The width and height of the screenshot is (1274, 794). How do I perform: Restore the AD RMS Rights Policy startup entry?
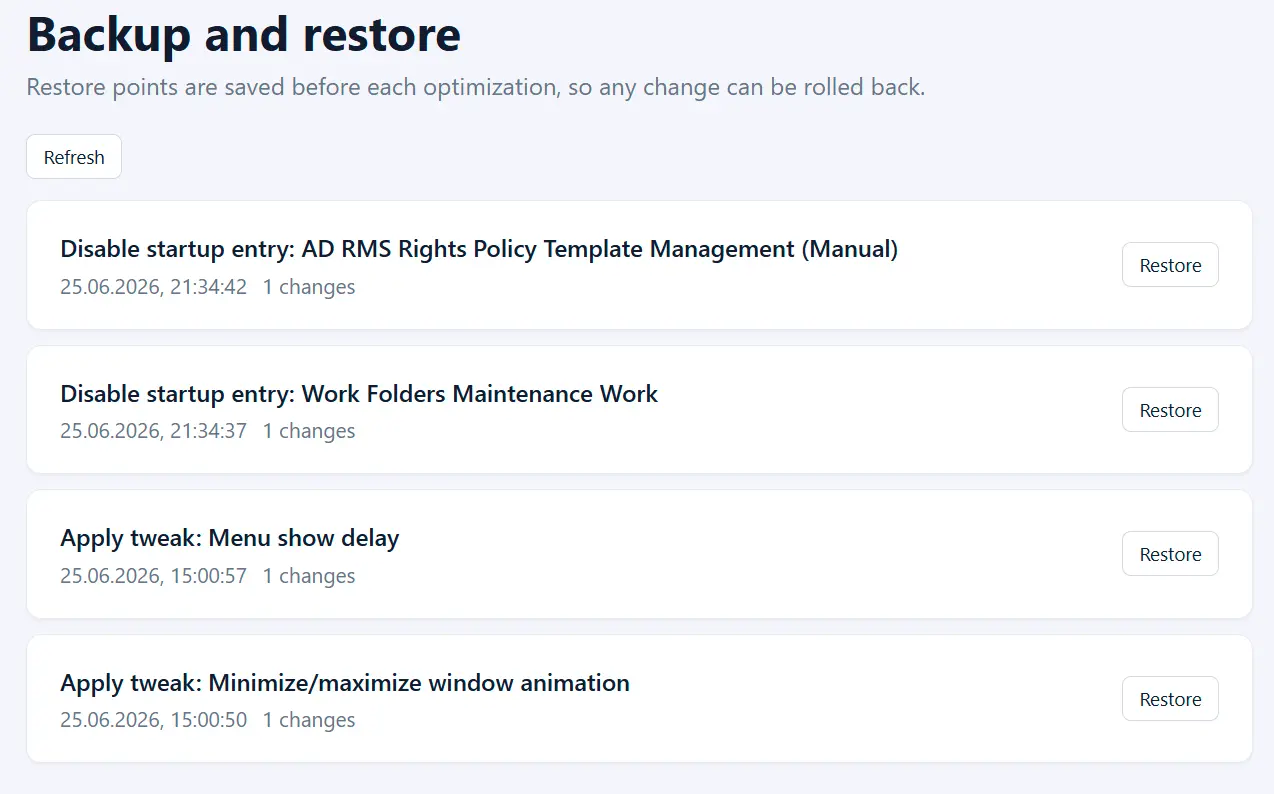tap(1170, 265)
